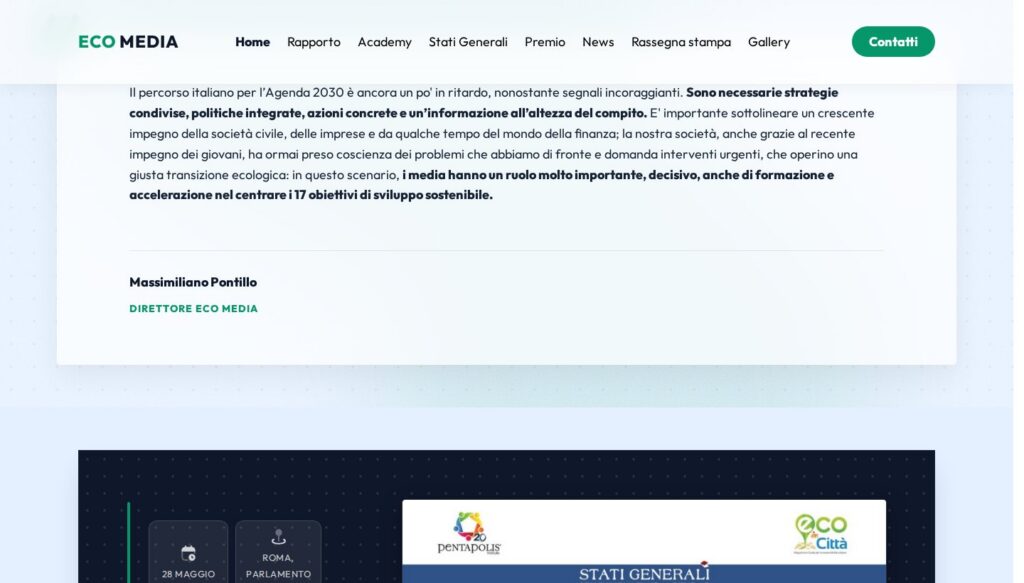Select the author name Massimiliano Pontillo
The image size is (1024, 583).
pos(193,282)
